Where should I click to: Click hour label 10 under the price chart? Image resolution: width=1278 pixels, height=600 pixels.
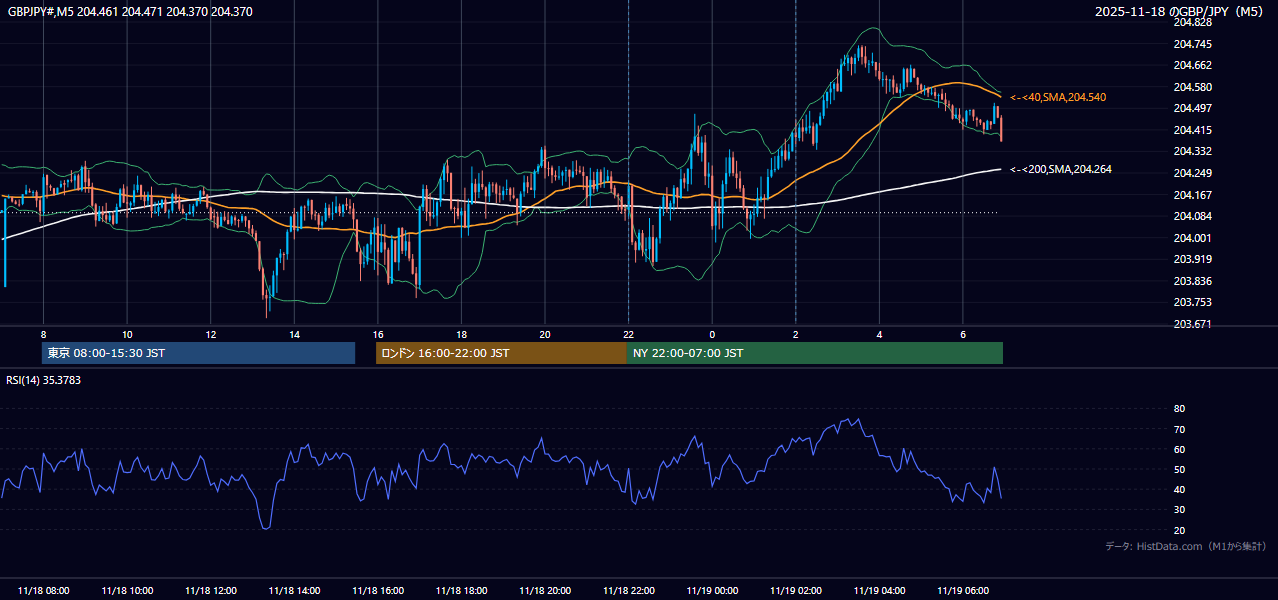click(127, 334)
